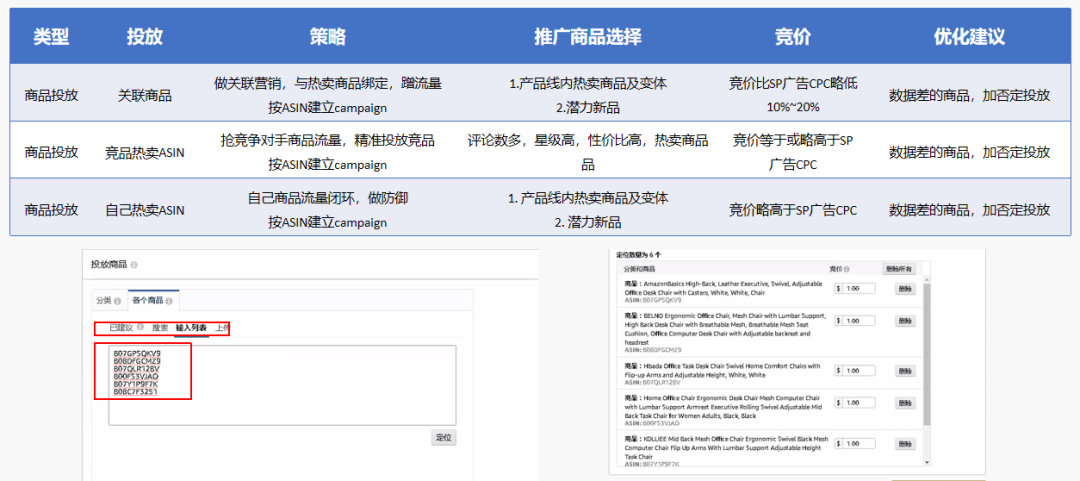Viewport: 1080px width, 481px height.
Task: Click the 抢竞争对手商品流量 strategy cell
Action: coord(328,152)
